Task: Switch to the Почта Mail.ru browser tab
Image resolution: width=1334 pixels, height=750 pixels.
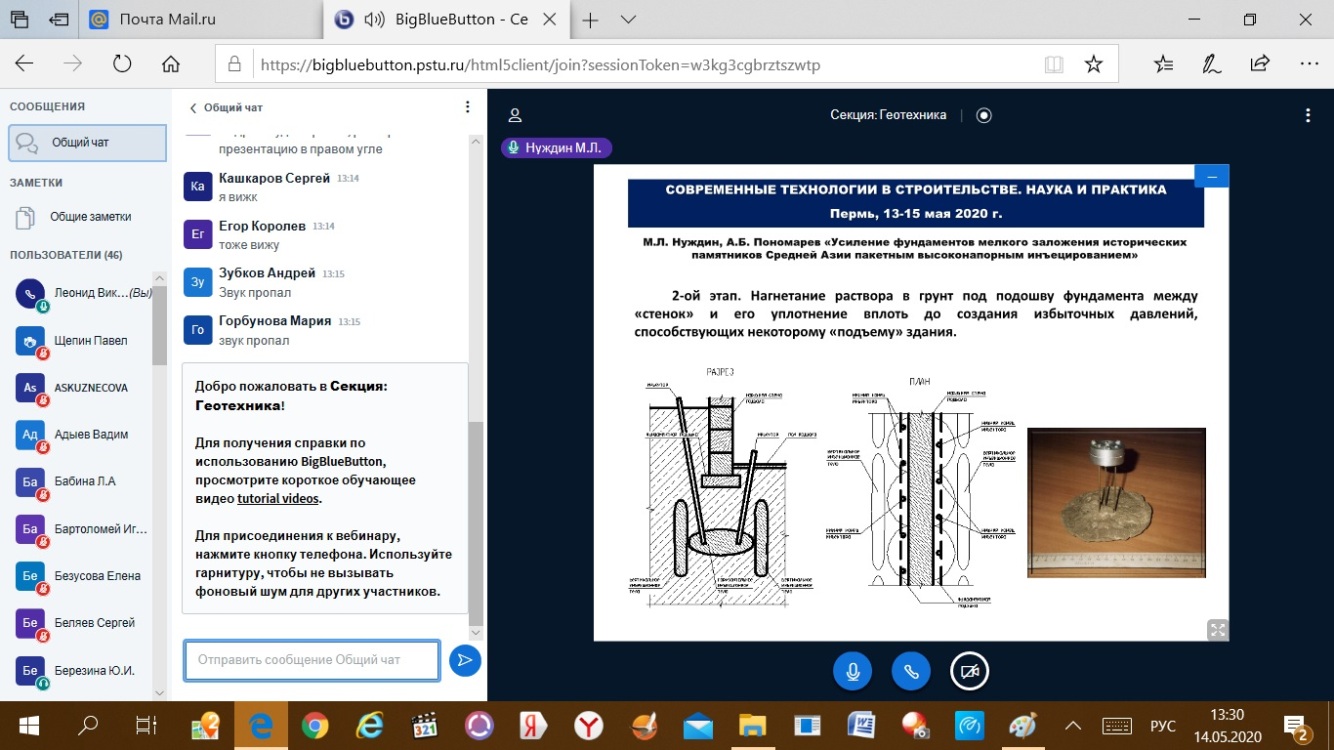Action: coord(199,19)
